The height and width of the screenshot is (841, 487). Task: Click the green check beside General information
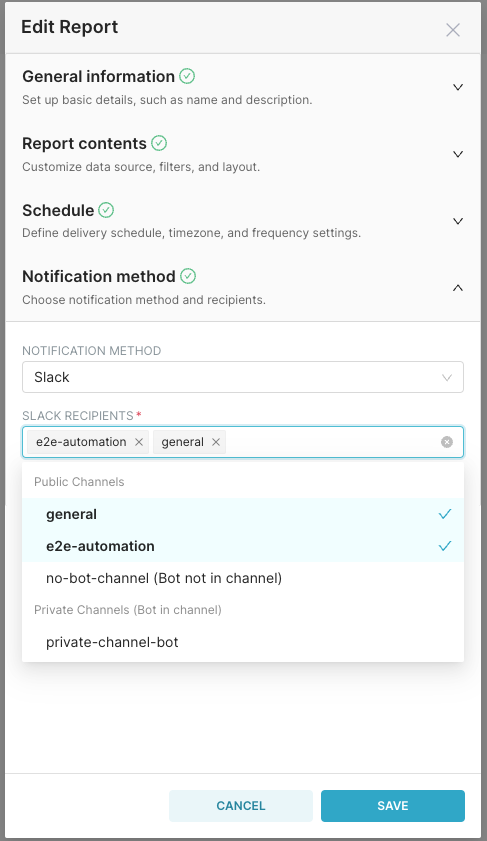click(x=187, y=76)
